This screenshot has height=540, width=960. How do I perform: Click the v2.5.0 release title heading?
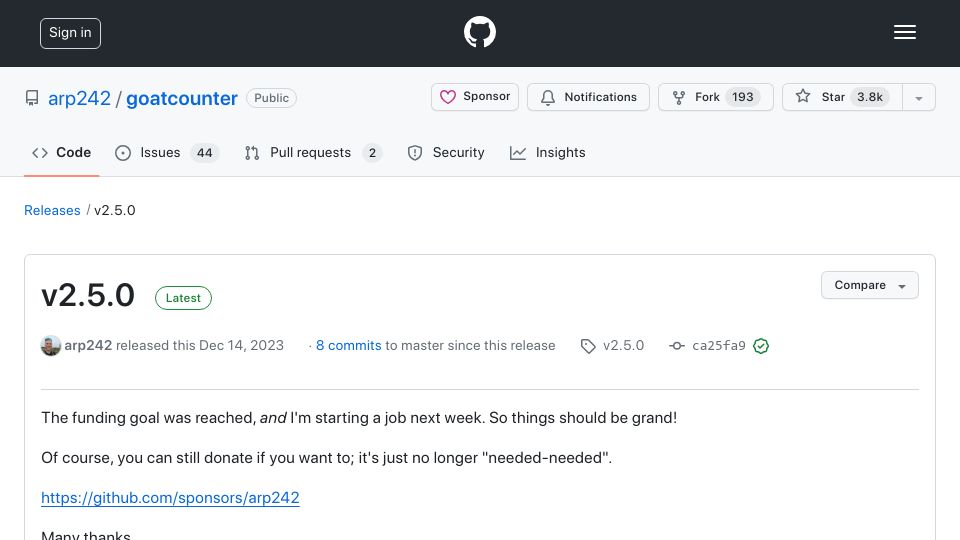tap(88, 296)
